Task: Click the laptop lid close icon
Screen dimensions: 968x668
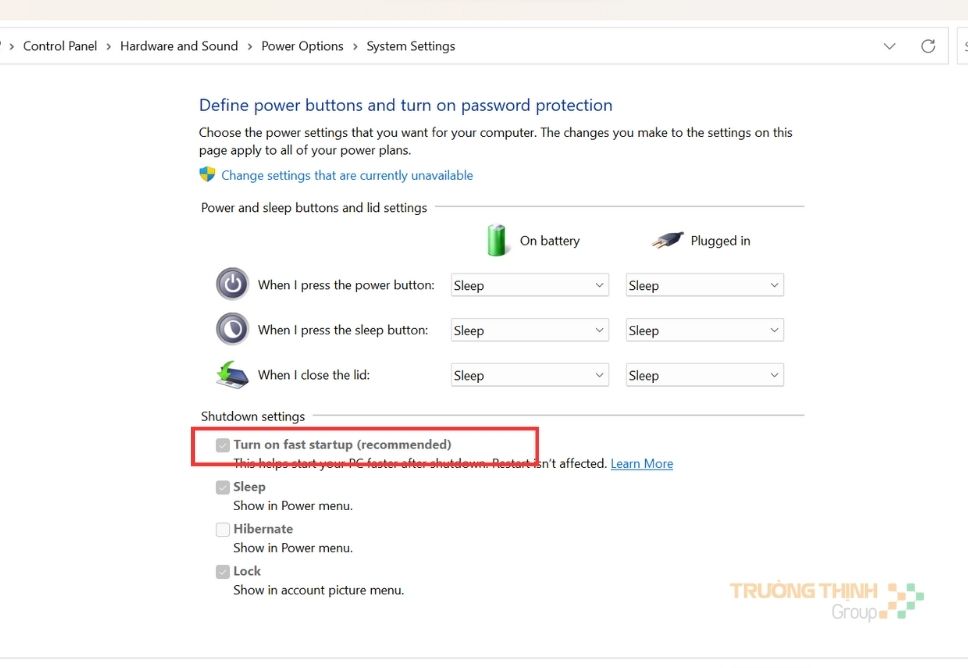Action: click(x=232, y=374)
